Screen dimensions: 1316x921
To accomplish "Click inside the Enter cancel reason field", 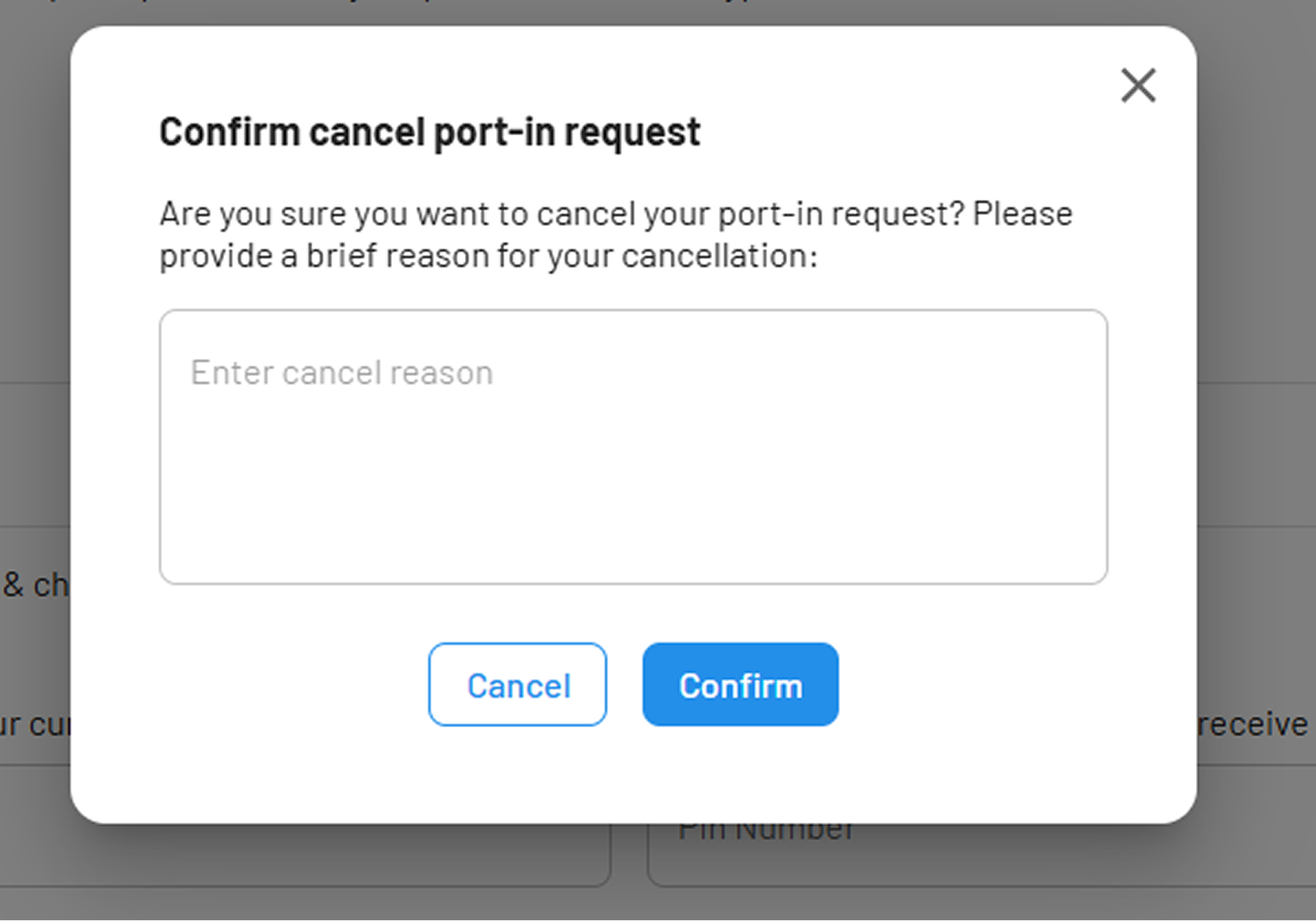I will [634, 445].
